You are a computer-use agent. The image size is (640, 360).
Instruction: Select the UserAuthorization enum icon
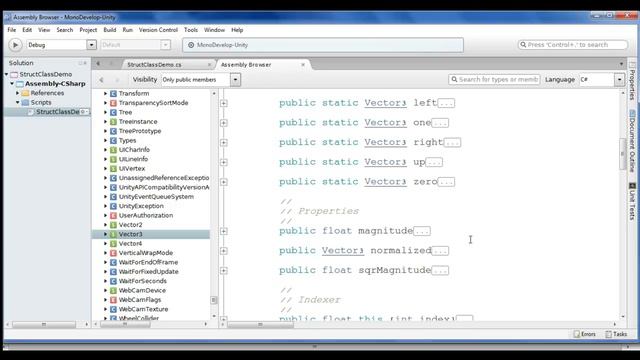tap(113, 216)
